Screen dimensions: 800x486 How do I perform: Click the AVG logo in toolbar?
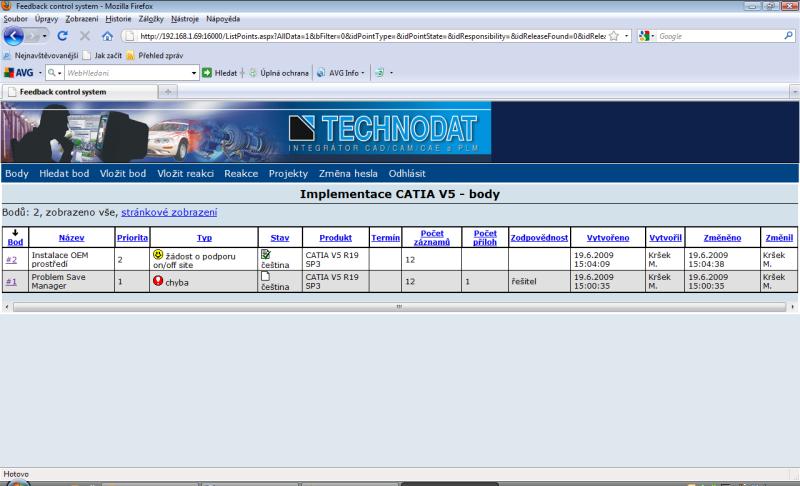pos(18,73)
